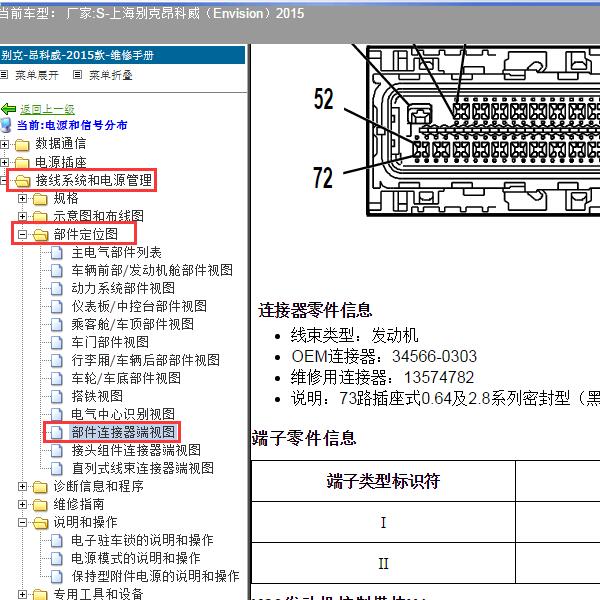Click the 规格 folder icon
This screenshot has width=600, height=600.
(x=40, y=199)
